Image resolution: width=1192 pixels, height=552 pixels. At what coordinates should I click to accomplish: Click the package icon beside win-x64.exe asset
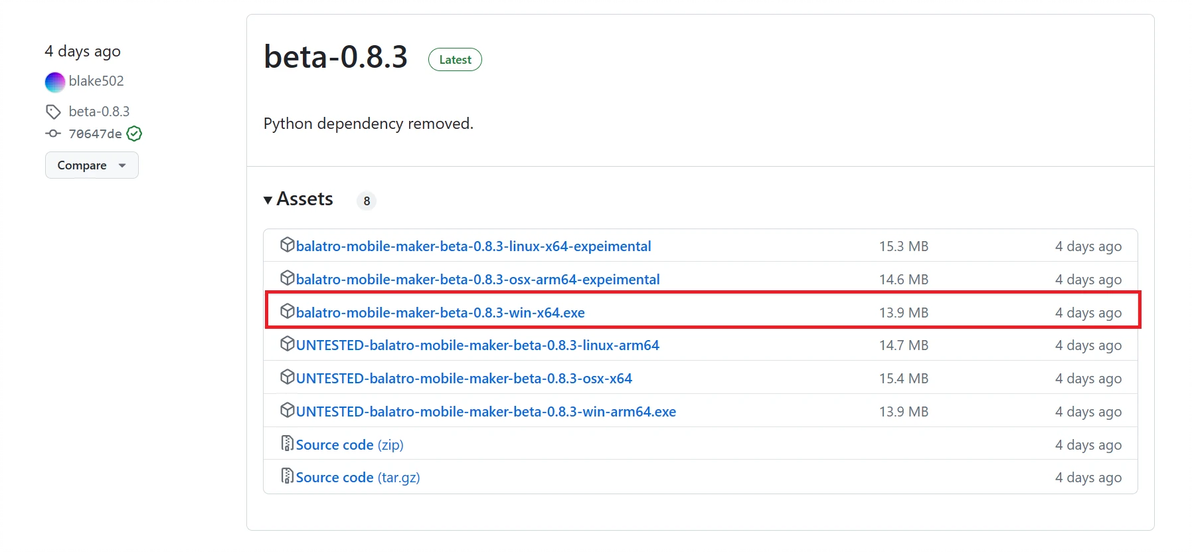[x=287, y=311]
